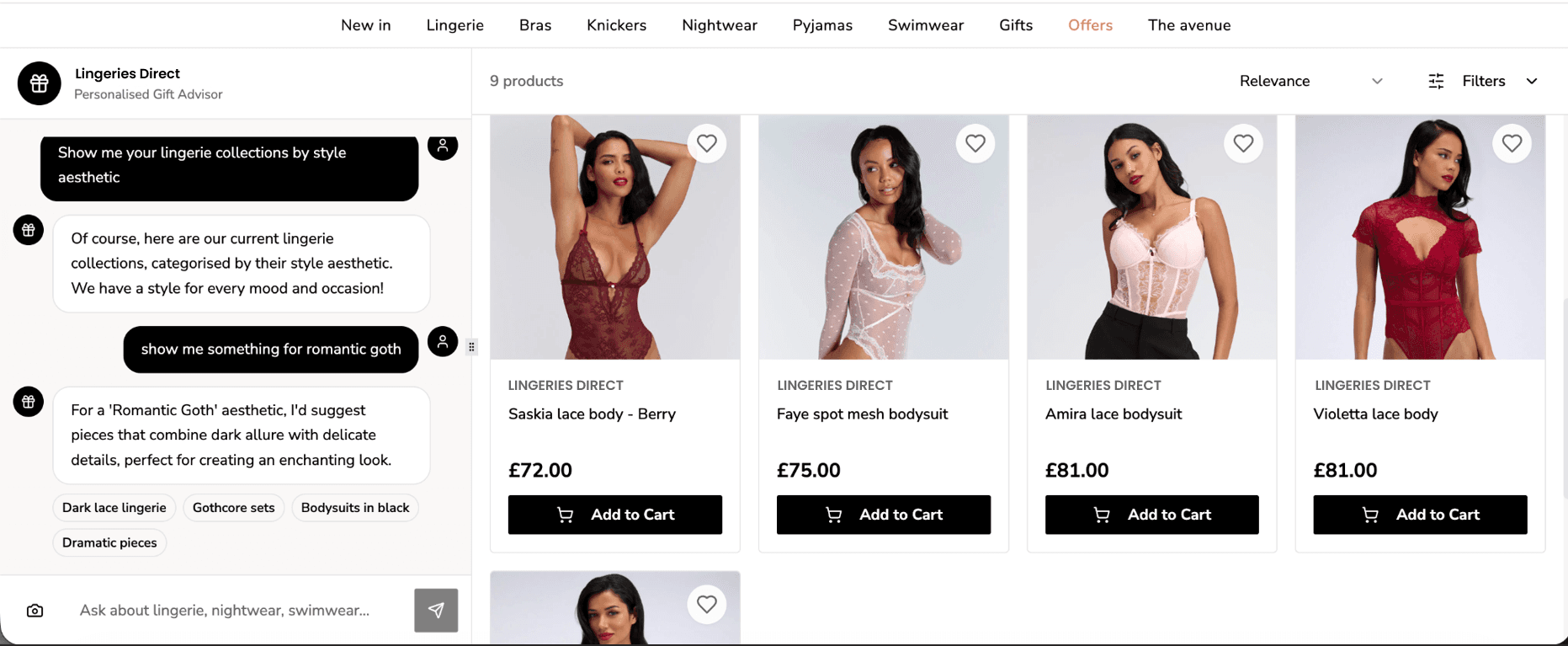Viewport: 1568px width, 646px height.
Task: Open the Offers menu
Action: 1090,25
